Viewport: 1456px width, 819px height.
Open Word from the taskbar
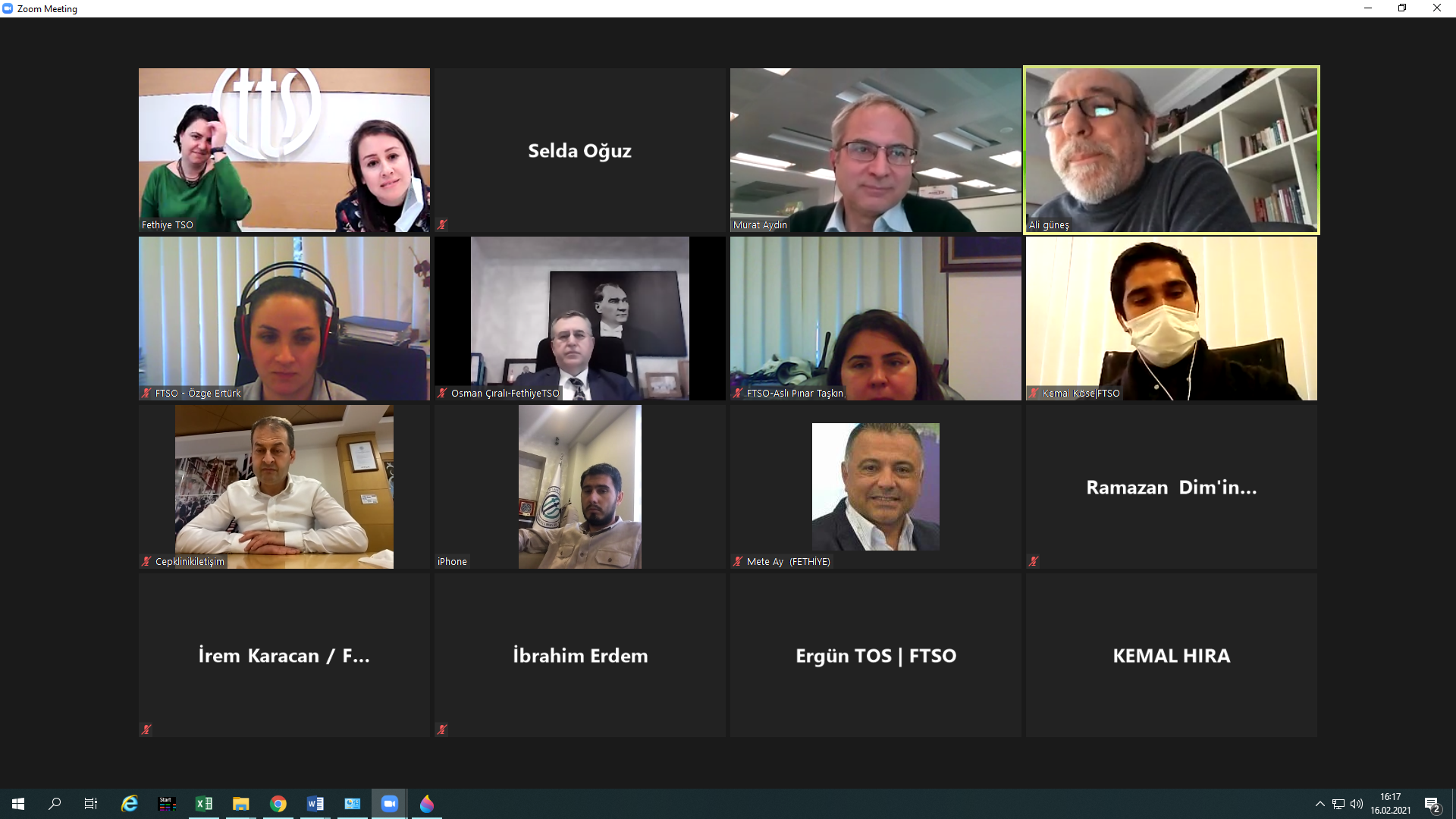tap(315, 804)
